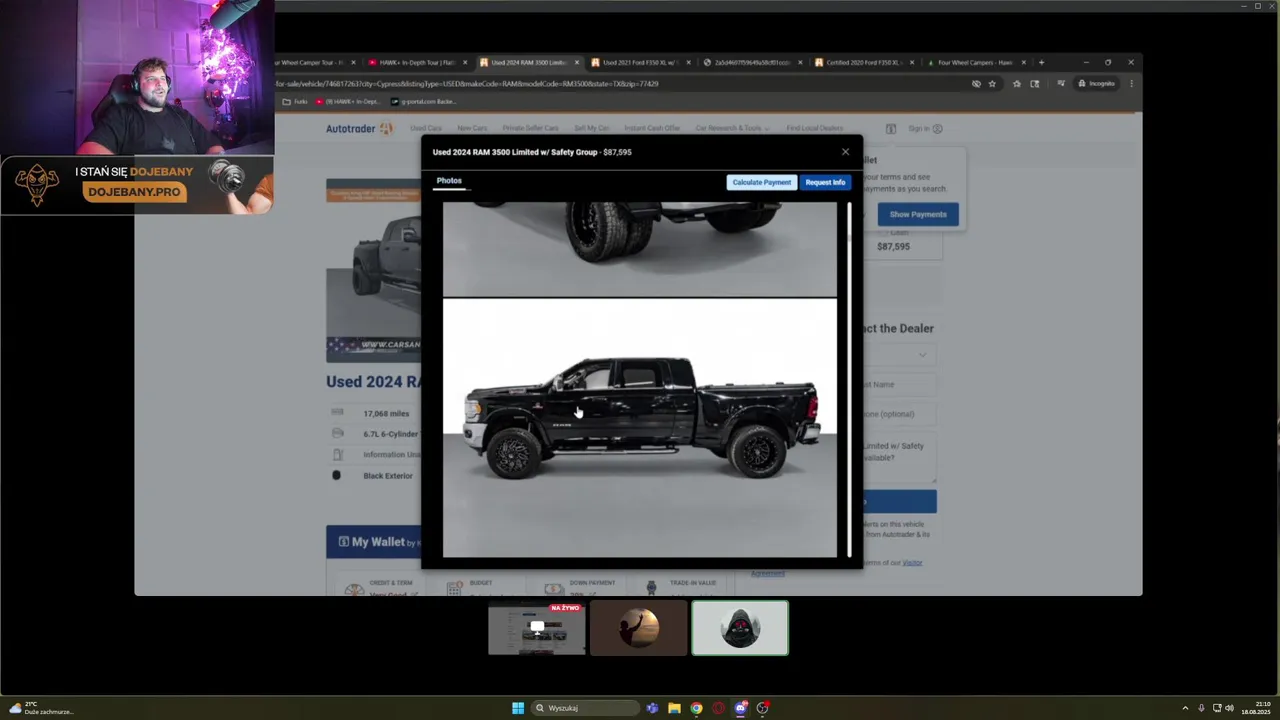This screenshot has height=720, width=1280.
Task: Click the Show Payments button
Action: coord(918,214)
